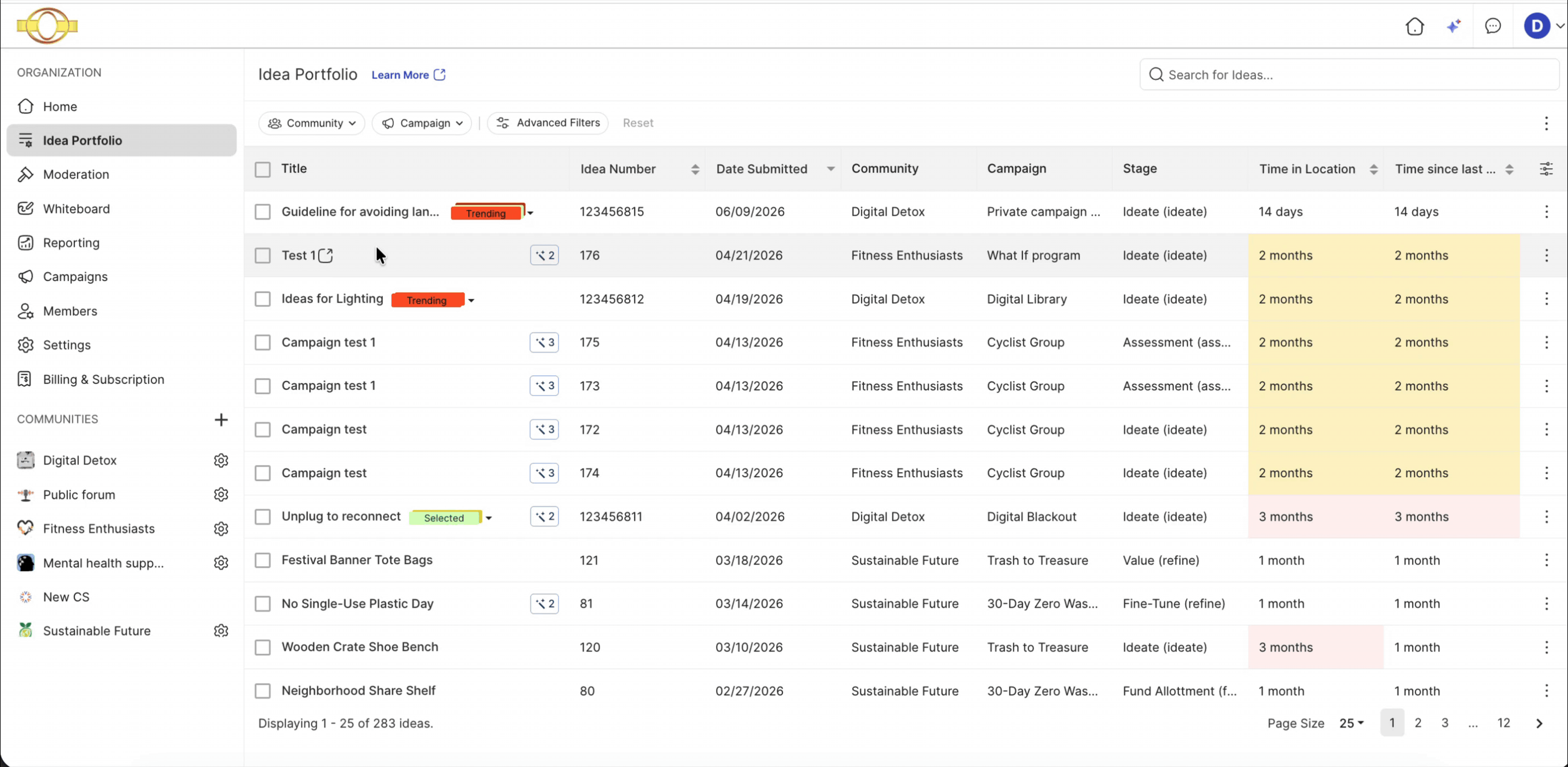Click the Search for Ideas field
This screenshot has height=767, width=1568.
(x=1349, y=75)
